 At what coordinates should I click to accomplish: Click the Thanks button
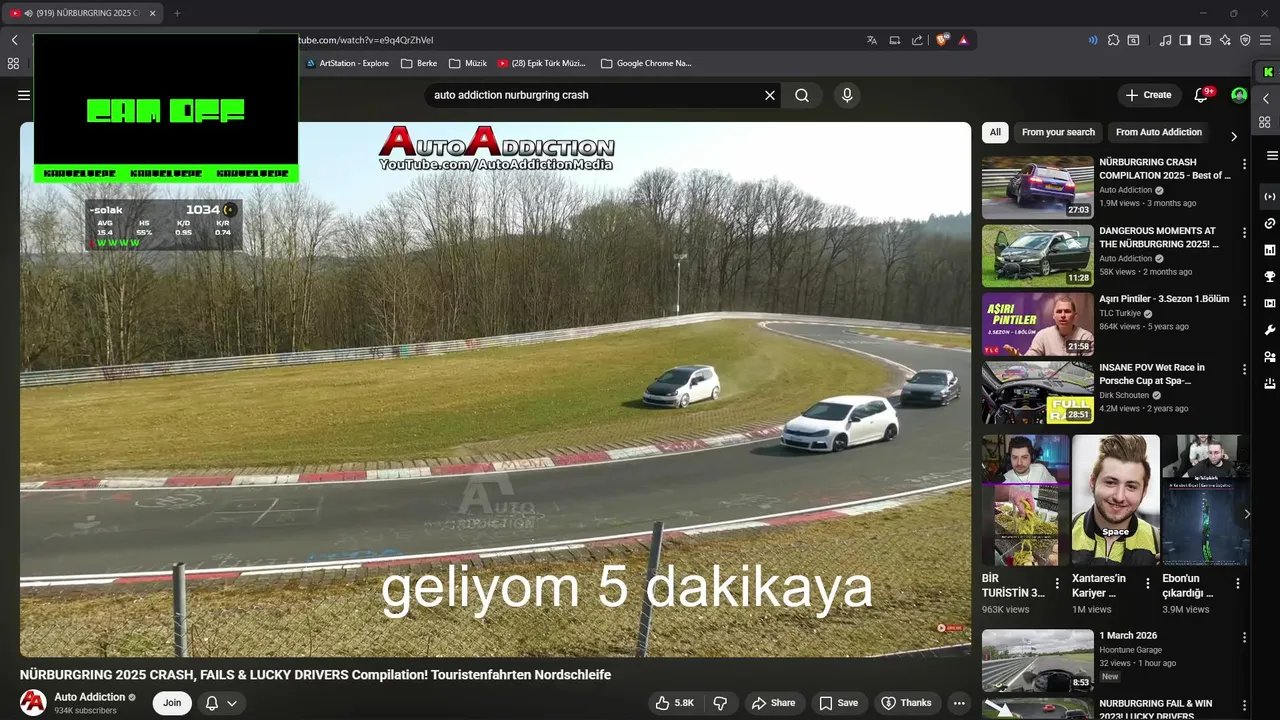pos(906,703)
